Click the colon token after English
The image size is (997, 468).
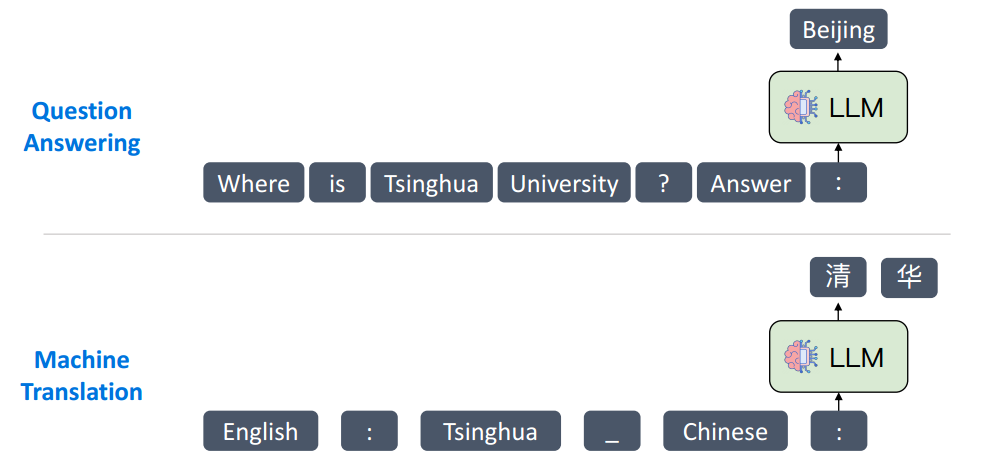(369, 431)
